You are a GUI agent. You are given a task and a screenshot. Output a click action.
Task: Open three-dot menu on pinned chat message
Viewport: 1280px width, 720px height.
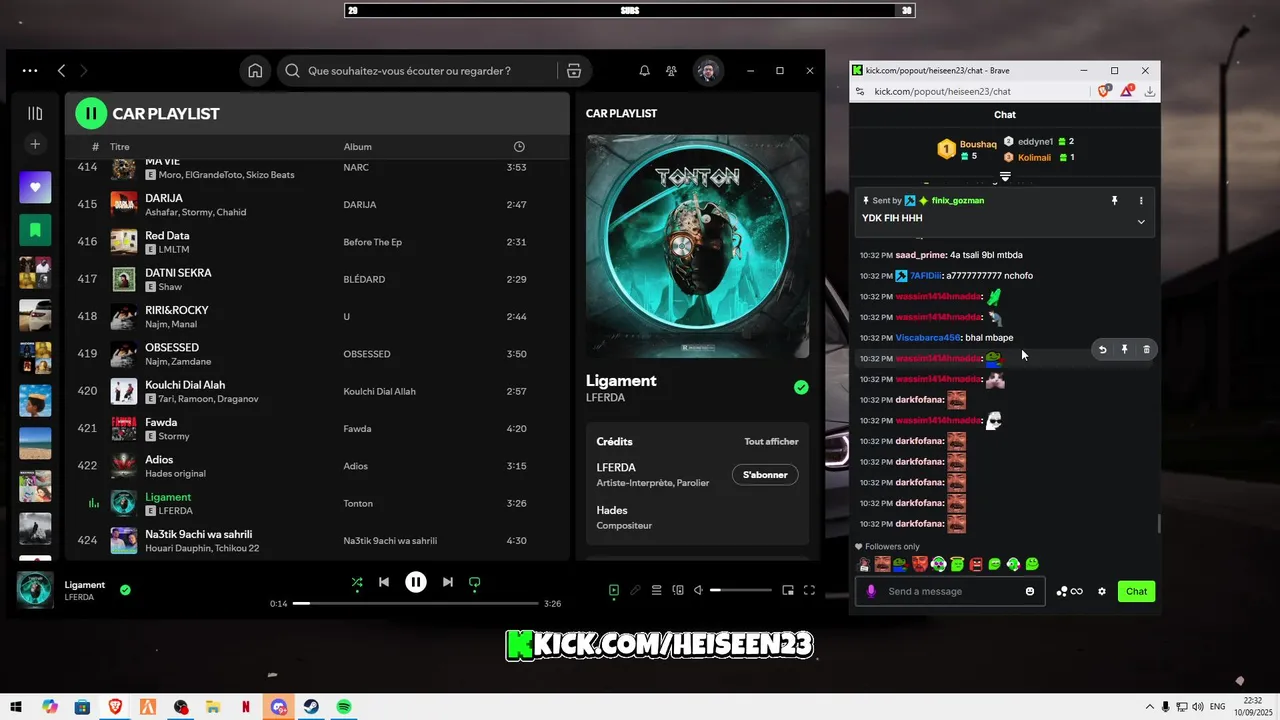[x=1141, y=201]
